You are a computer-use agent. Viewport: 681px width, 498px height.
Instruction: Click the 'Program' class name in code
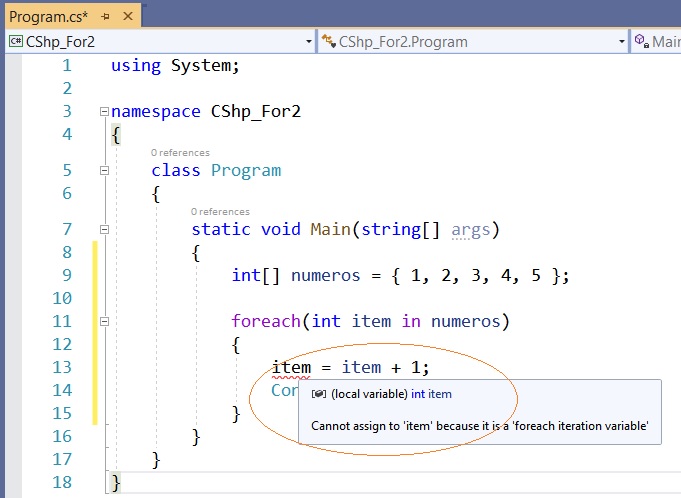point(246,171)
